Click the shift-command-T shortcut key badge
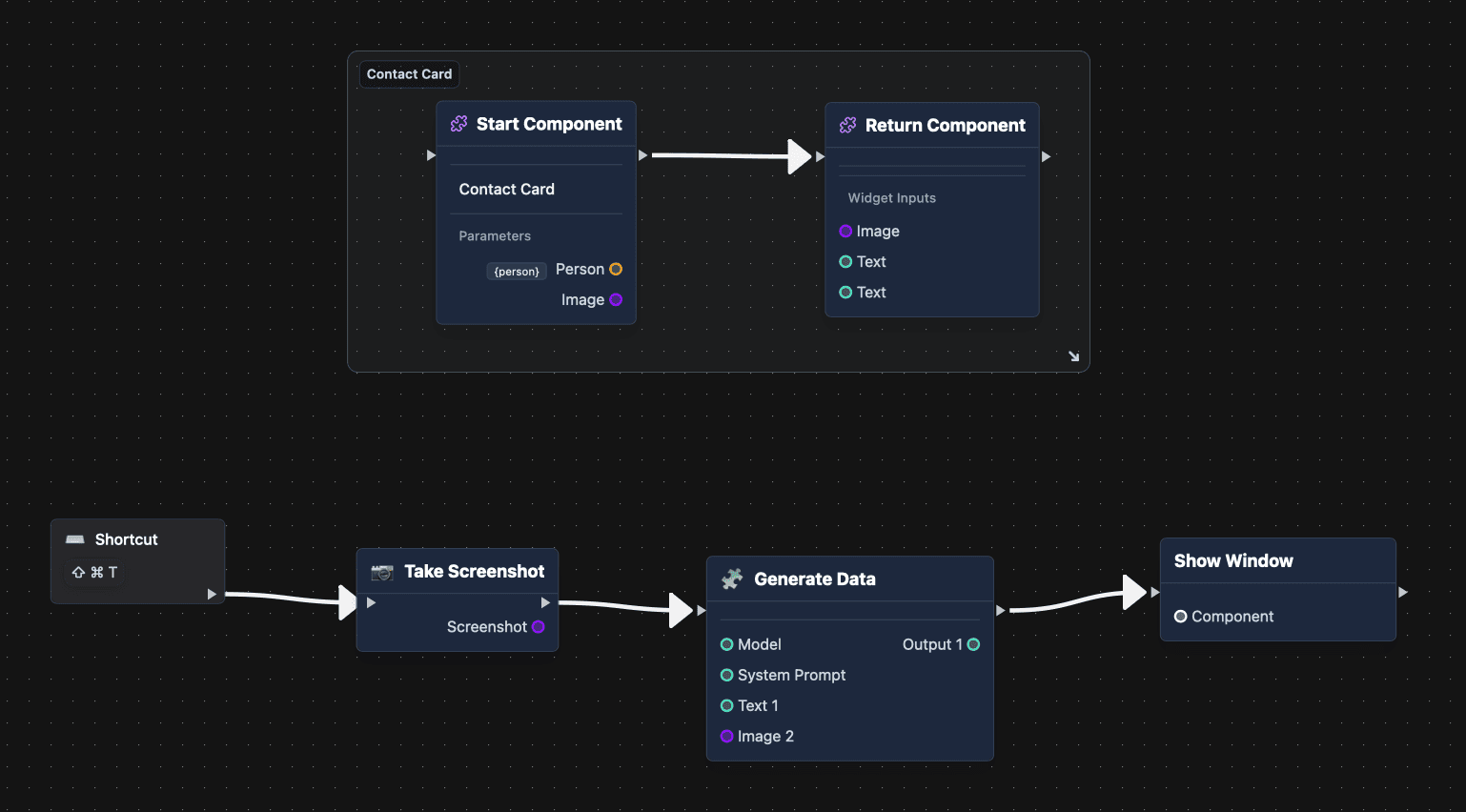The image size is (1466, 812). tap(94, 573)
